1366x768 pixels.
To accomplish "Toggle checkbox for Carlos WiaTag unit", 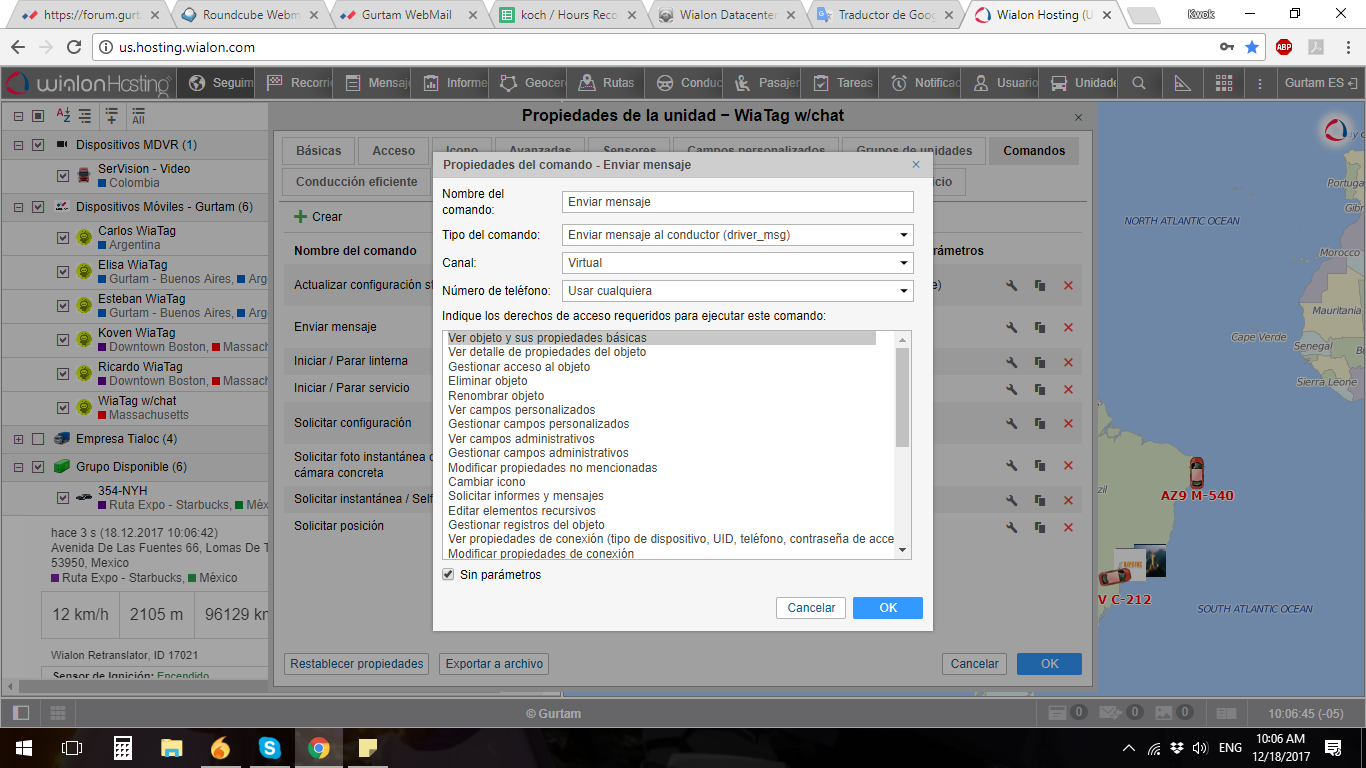I will [63, 238].
